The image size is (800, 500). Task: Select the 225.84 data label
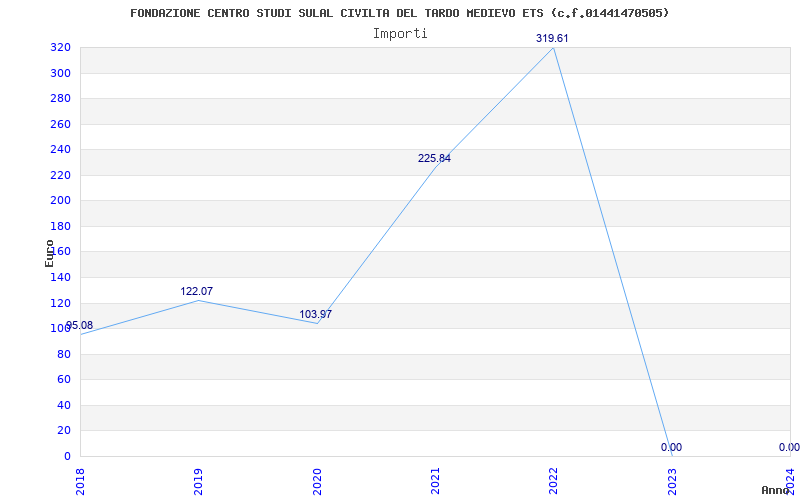[x=434, y=158]
